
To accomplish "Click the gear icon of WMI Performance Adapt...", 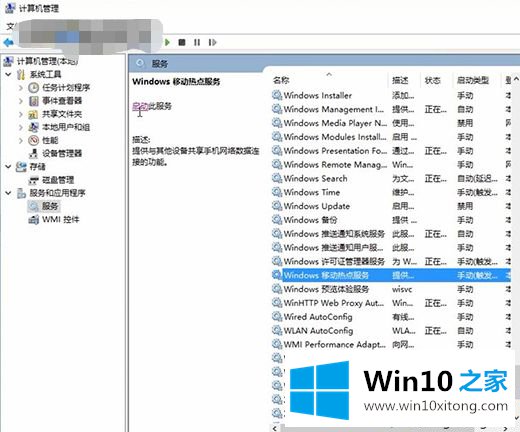I will pos(277,344).
